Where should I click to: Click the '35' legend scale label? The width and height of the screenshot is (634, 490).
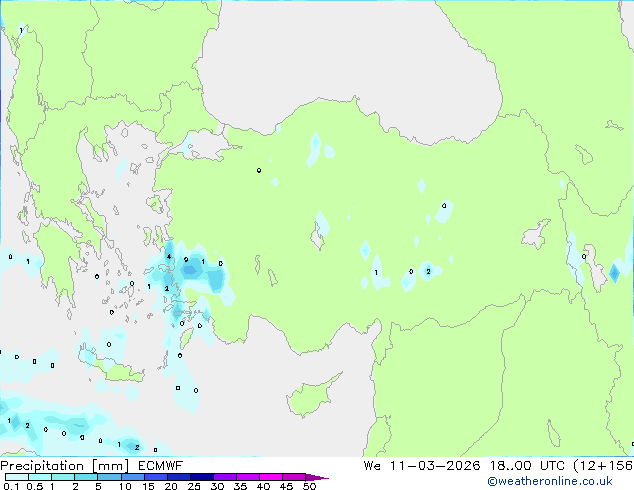coord(240,486)
